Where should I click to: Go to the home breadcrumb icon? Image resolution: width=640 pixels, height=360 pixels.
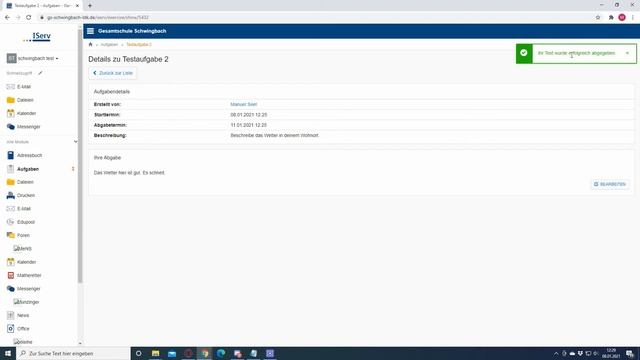[91, 44]
